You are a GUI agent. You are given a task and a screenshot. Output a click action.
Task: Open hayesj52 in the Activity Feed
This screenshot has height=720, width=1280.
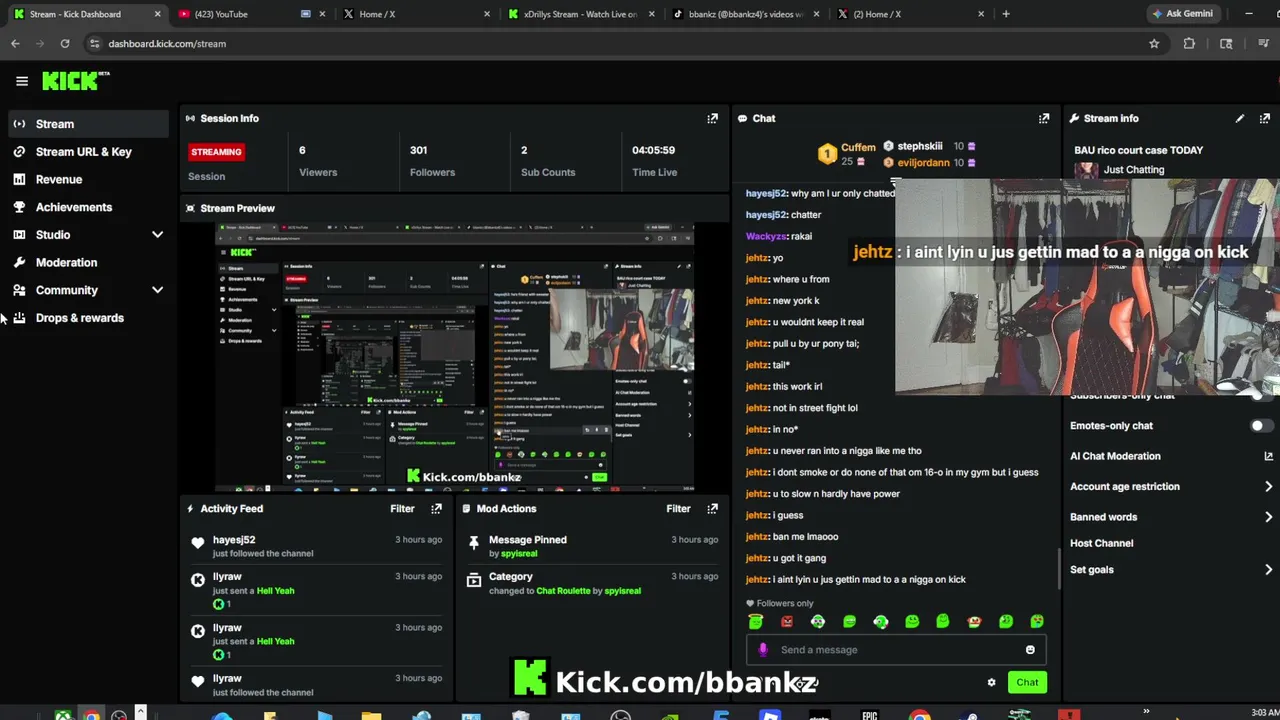(x=234, y=539)
